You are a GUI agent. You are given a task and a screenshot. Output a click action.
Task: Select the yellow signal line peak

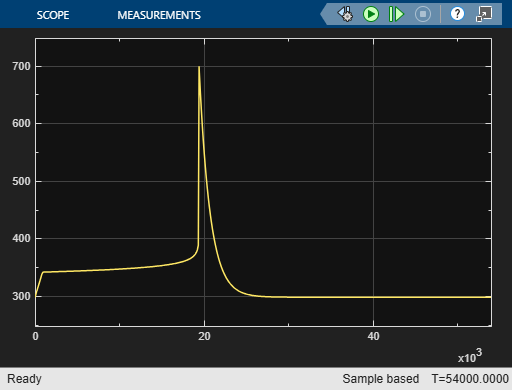pyautogui.click(x=199, y=67)
